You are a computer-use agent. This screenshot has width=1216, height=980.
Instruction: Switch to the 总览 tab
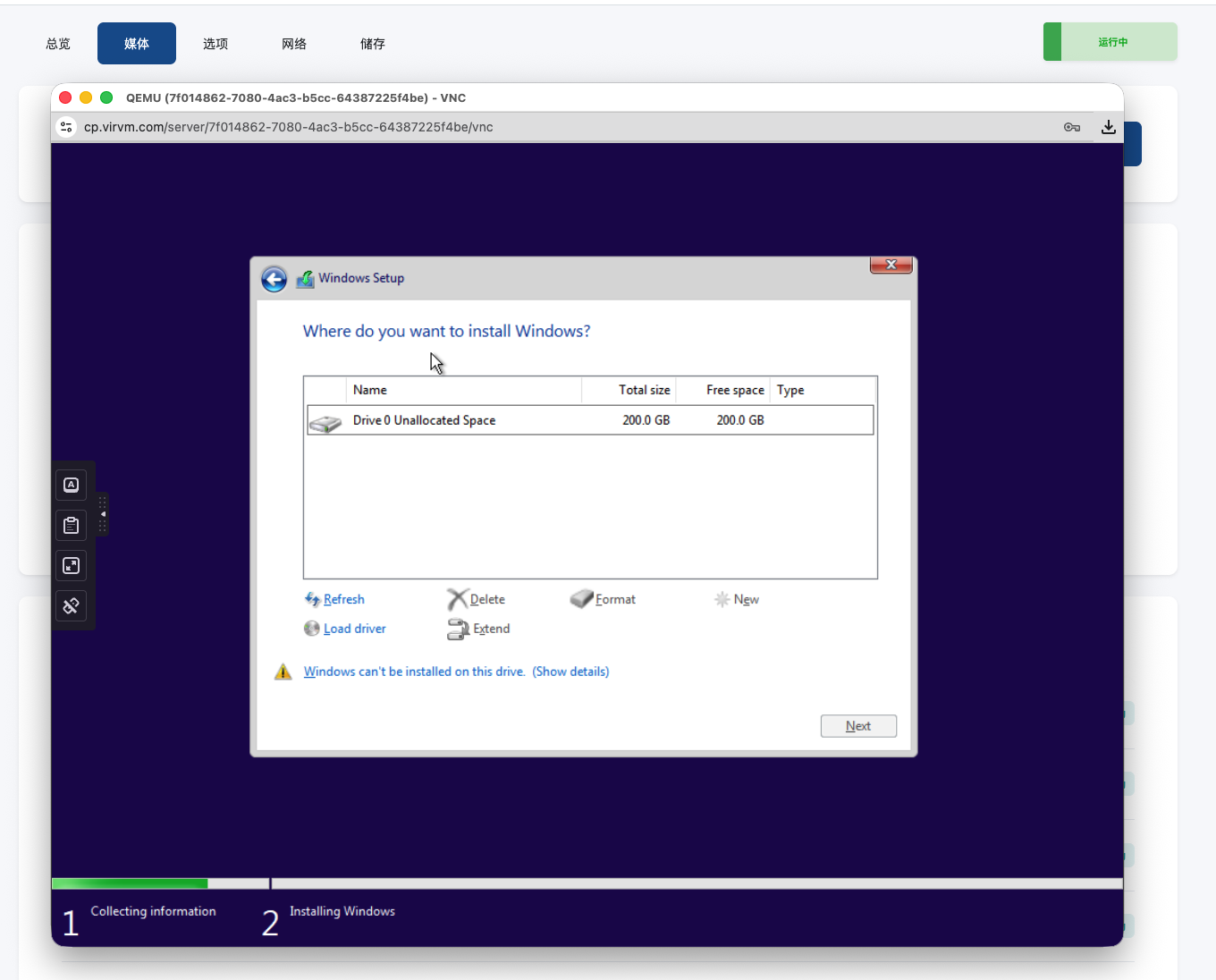click(x=58, y=44)
